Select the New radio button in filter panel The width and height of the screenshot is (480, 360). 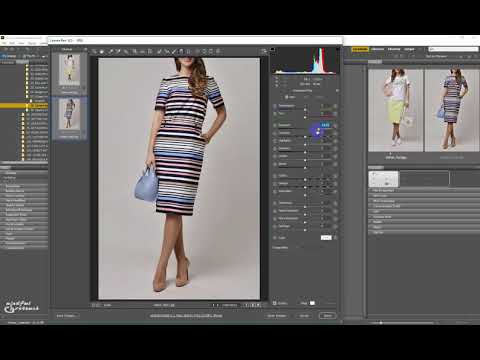(287, 97)
